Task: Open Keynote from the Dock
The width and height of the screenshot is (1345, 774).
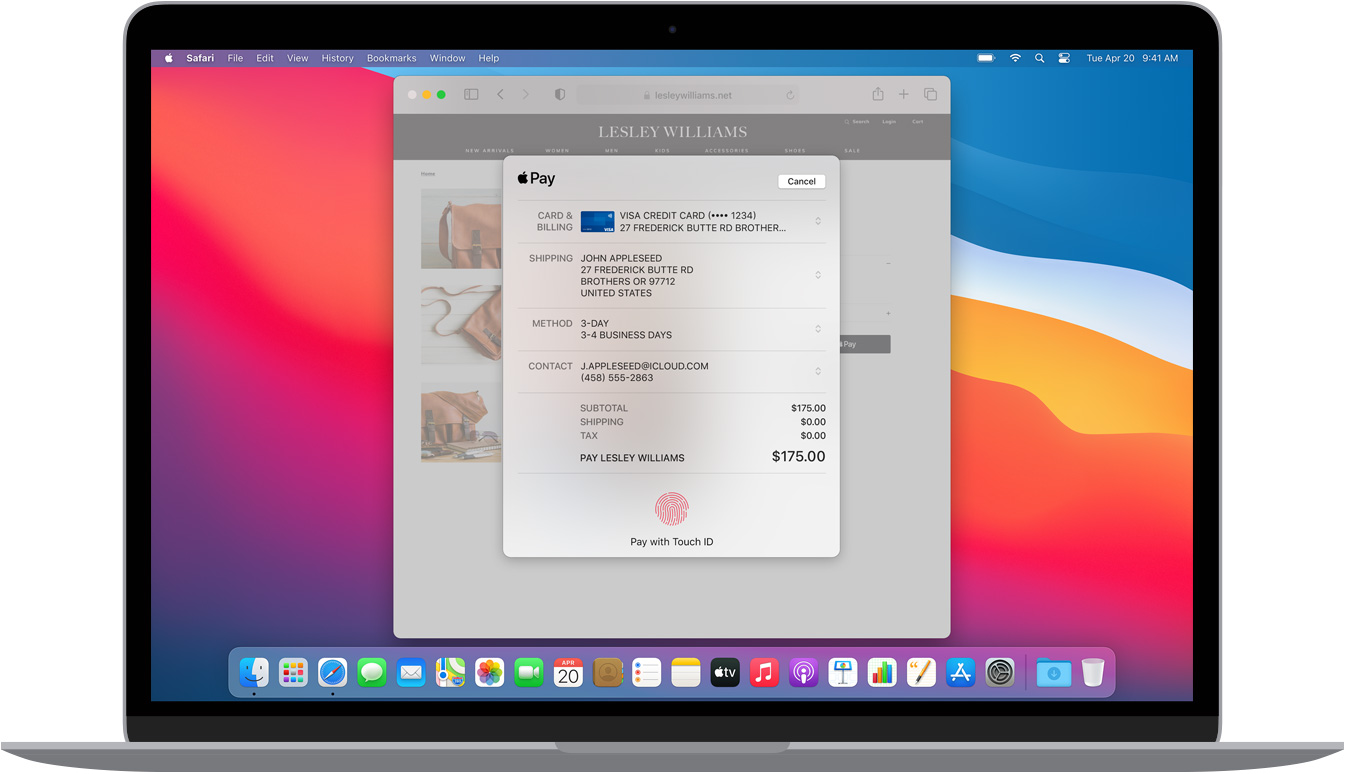Action: pyautogui.click(x=843, y=672)
